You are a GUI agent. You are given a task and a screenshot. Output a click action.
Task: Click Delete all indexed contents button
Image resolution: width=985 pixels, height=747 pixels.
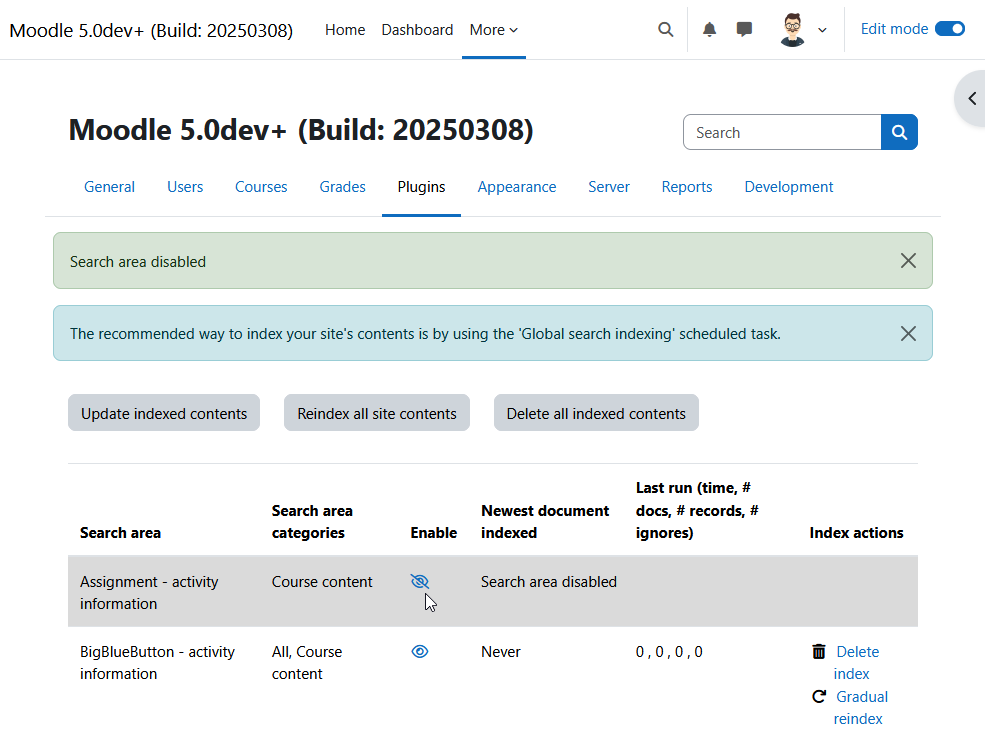(x=596, y=413)
